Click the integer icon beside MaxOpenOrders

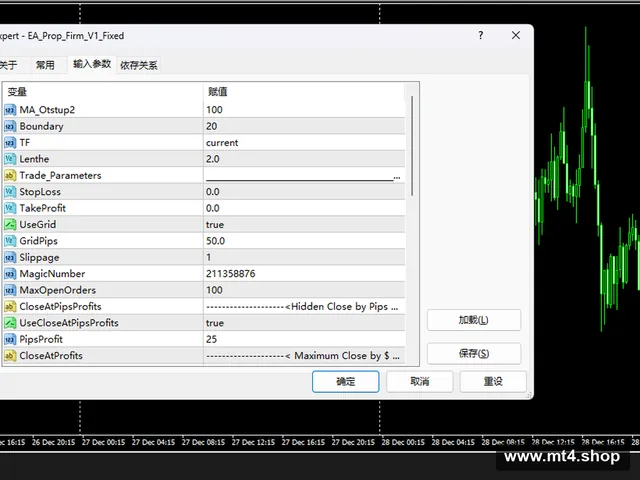[x=10, y=290]
